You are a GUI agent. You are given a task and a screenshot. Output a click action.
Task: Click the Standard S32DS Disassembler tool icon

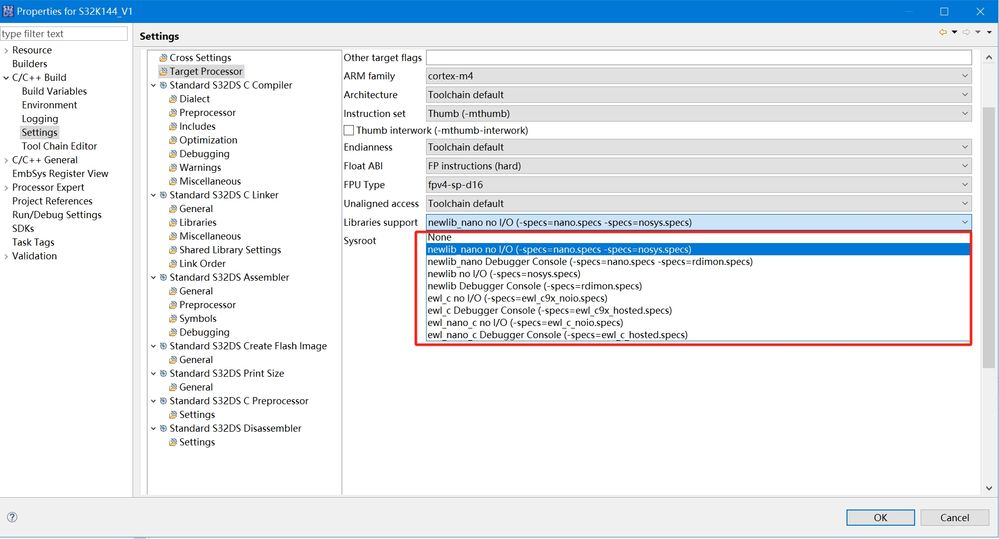[163, 428]
